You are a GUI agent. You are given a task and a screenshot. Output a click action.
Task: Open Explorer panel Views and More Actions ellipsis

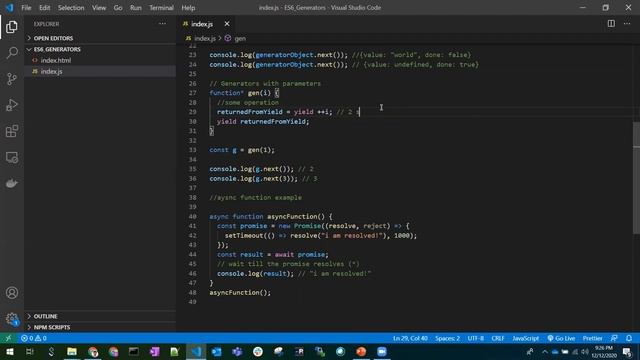(162, 24)
